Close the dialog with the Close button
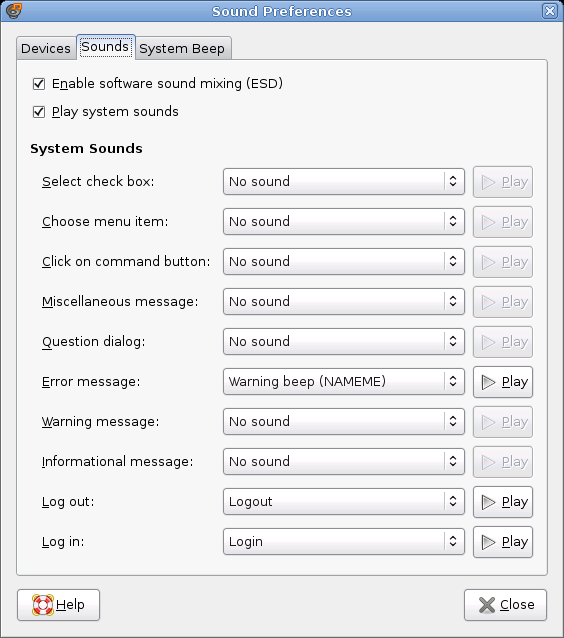The width and height of the screenshot is (564, 638). click(x=505, y=605)
